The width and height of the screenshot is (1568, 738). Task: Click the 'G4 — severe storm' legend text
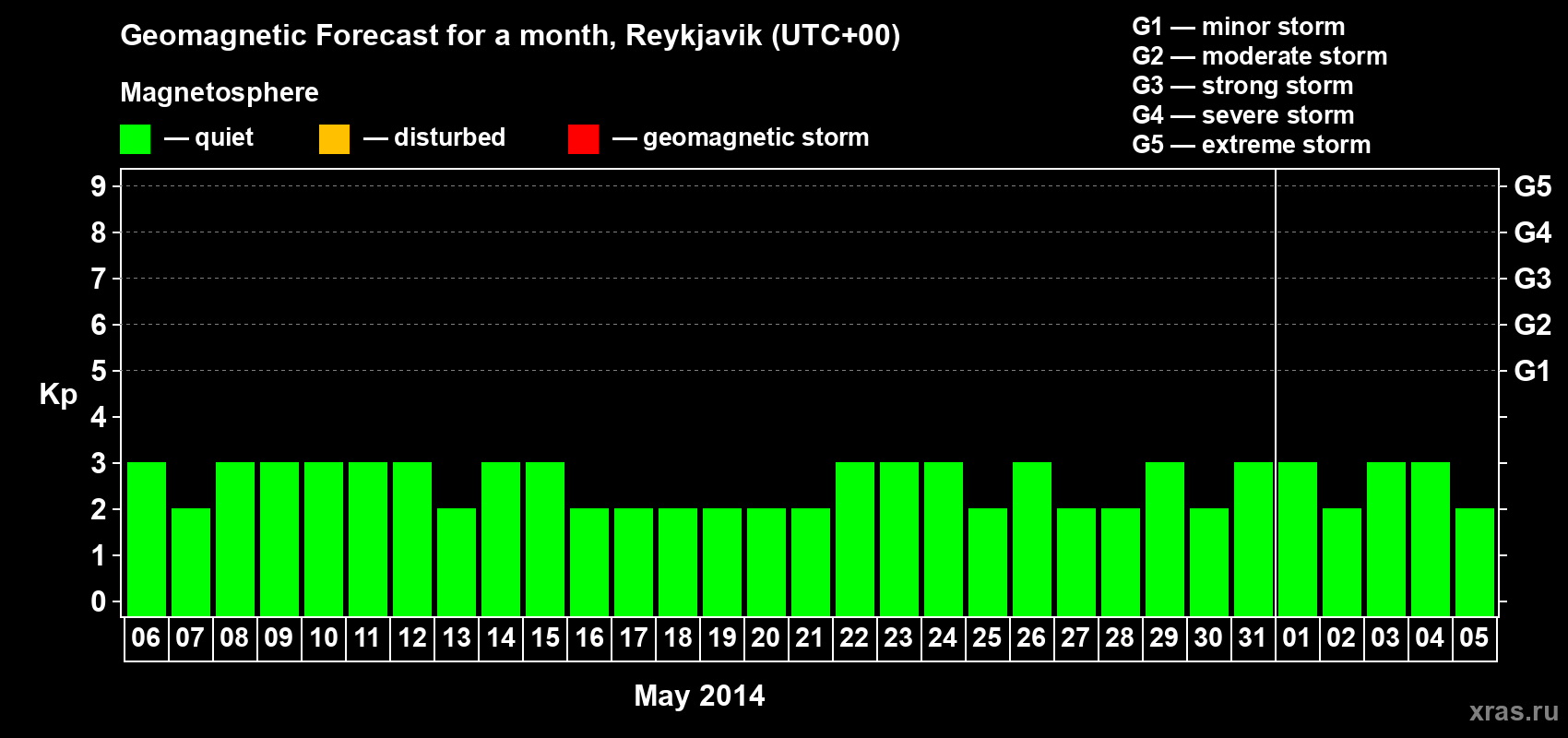(x=1243, y=115)
